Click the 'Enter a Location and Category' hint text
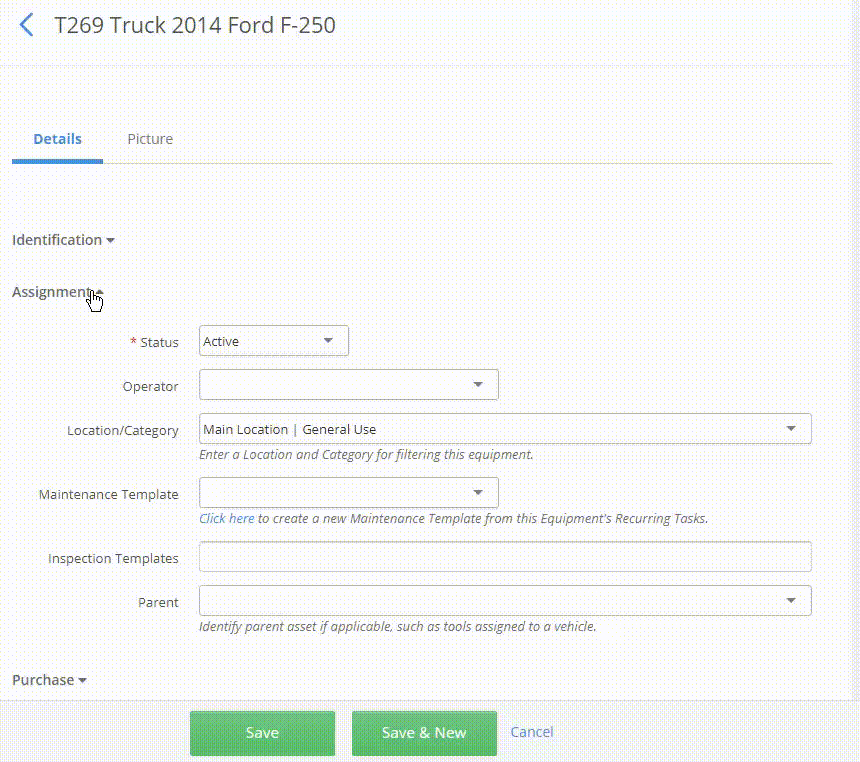The height and width of the screenshot is (762, 860). pos(366,455)
